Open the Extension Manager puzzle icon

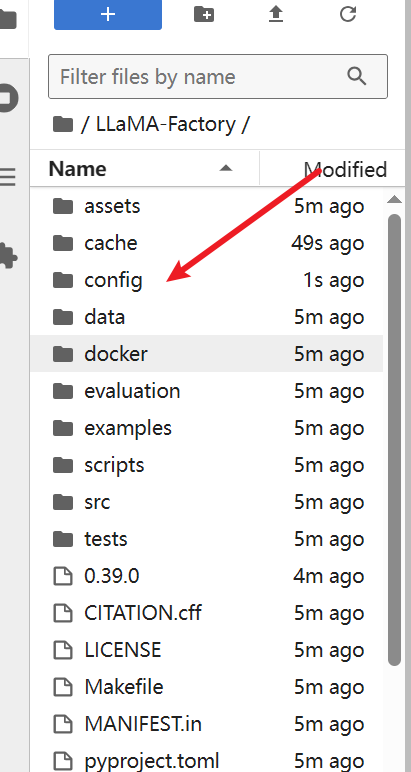click(7, 255)
